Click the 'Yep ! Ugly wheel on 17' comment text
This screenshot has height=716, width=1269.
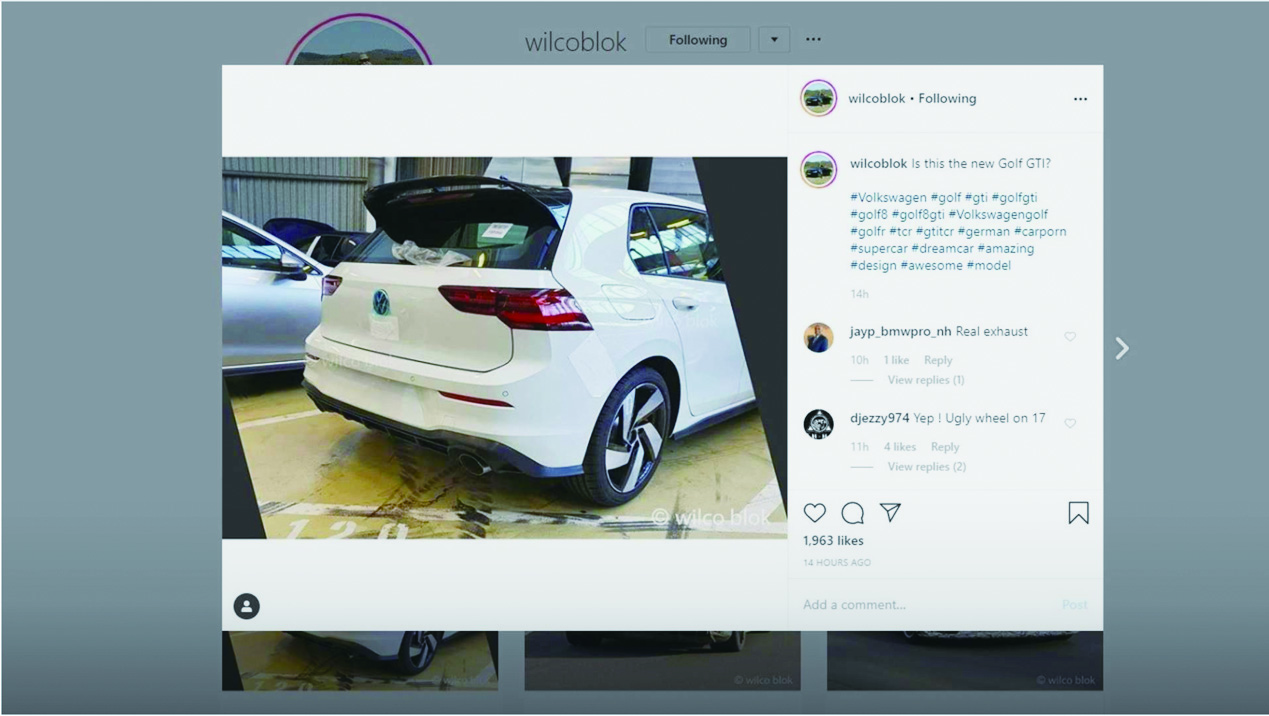(979, 419)
